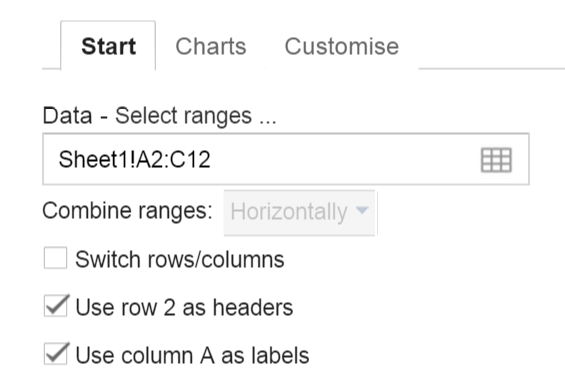This screenshot has height=390, width=565.
Task: Click the 'Data - Select ranges ...' heading
Action: (160, 116)
